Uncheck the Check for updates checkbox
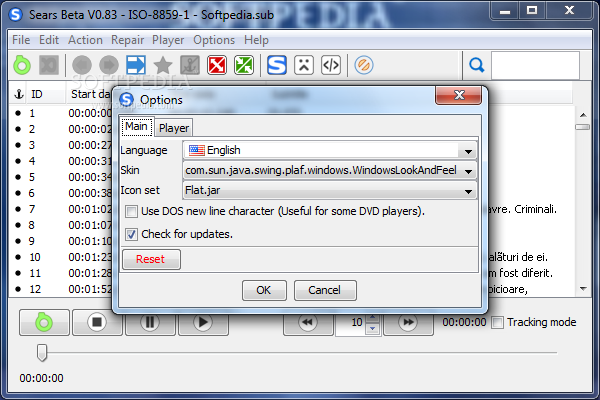 pos(131,234)
